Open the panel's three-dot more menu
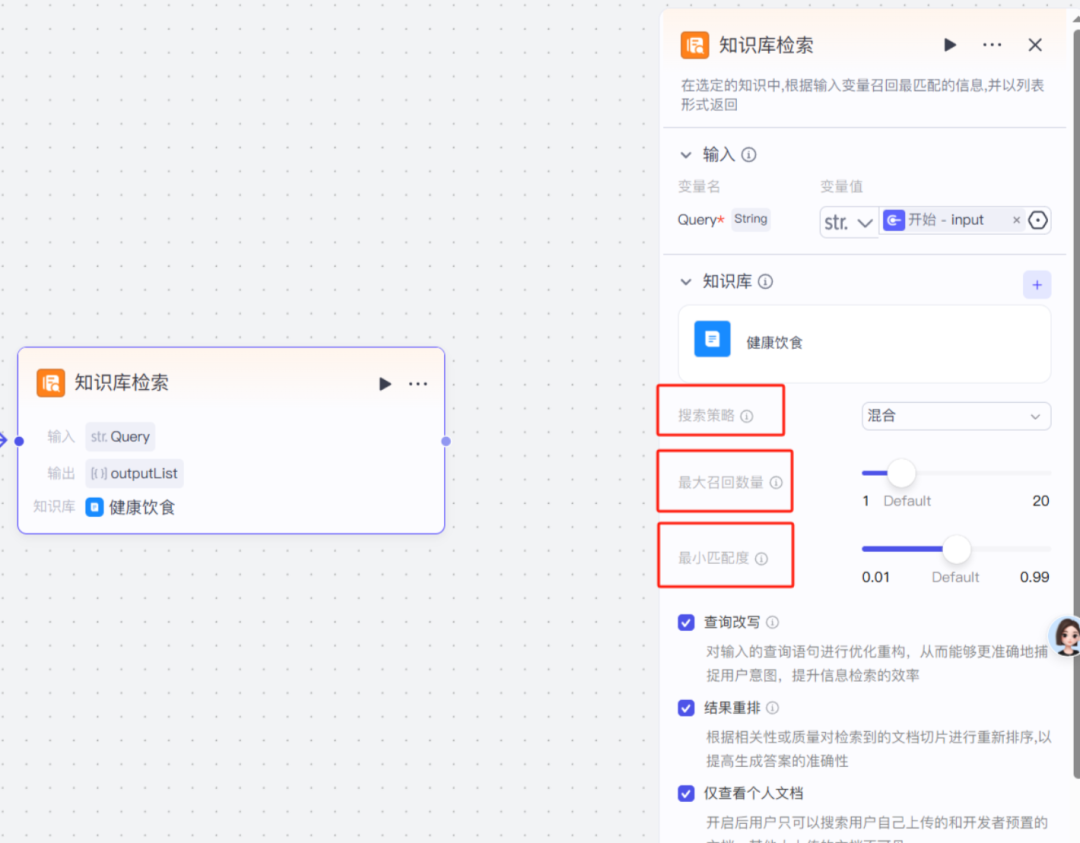 point(992,45)
